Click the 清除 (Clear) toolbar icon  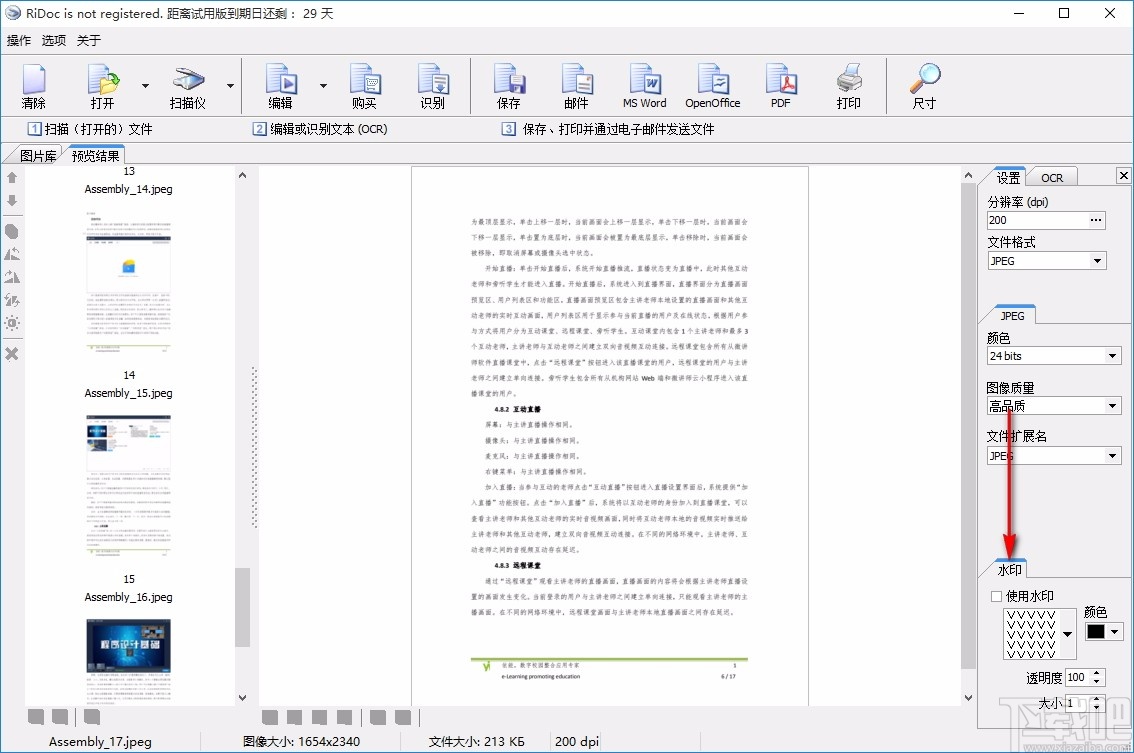[34, 86]
